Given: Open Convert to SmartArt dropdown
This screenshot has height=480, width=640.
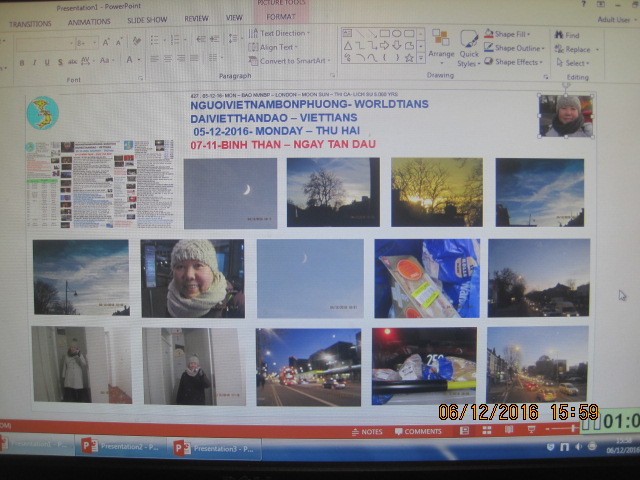Looking at the screenshot, I should [x=289, y=61].
